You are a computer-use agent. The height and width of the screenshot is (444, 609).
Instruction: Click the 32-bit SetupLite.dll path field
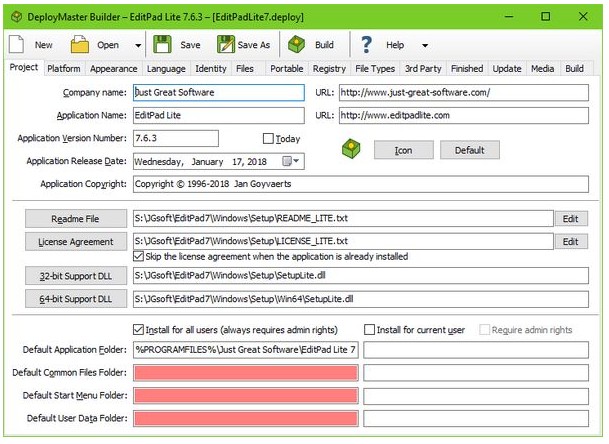(361, 276)
